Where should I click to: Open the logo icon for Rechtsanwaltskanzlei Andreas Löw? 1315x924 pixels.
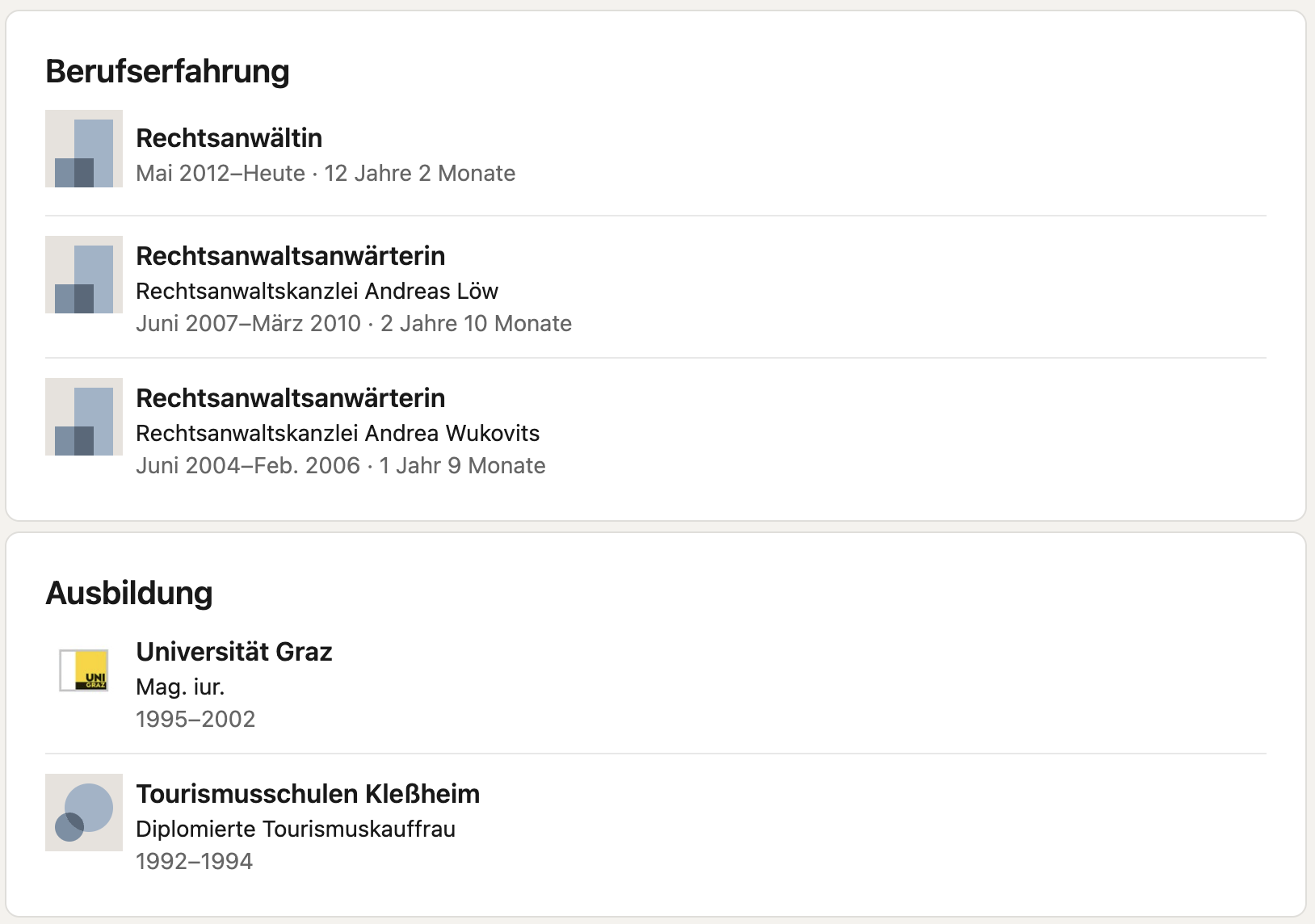click(84, 275)
